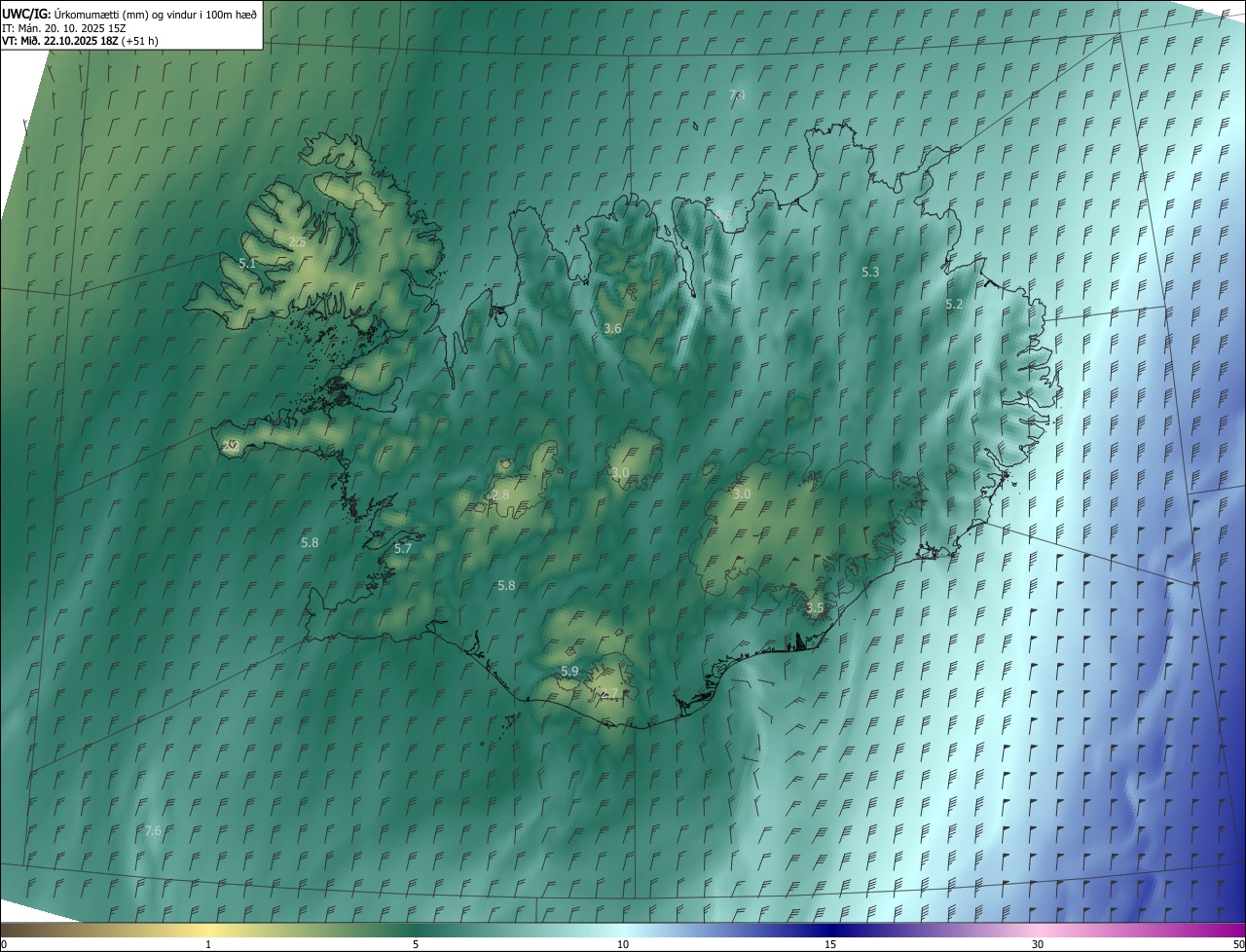Click the 7.6 value over the southwest ocean

(x=153, y=830)
